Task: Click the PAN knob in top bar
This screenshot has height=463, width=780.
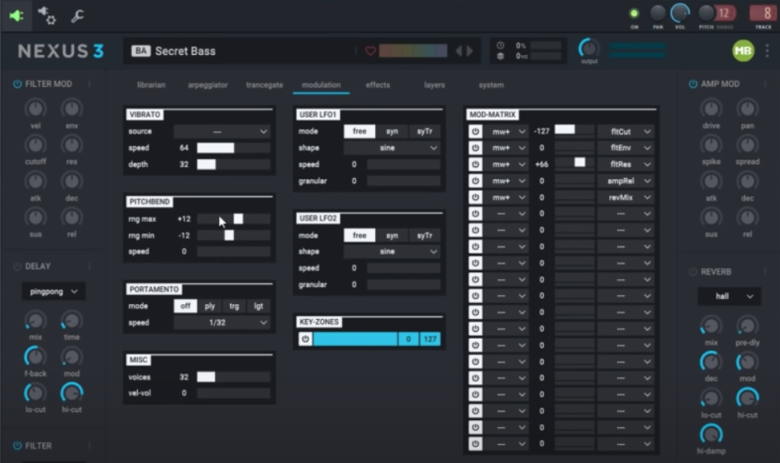Action: click(658, 13)
